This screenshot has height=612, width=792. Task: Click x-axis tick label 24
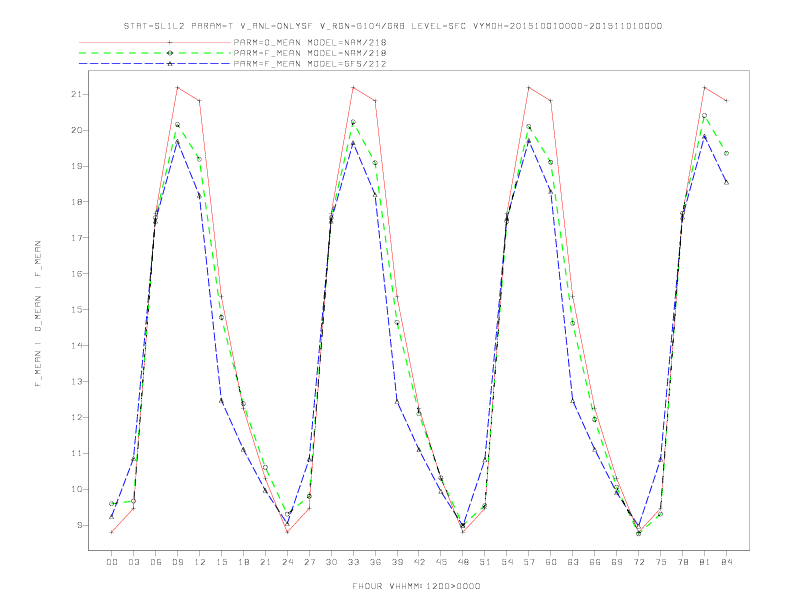287,562
